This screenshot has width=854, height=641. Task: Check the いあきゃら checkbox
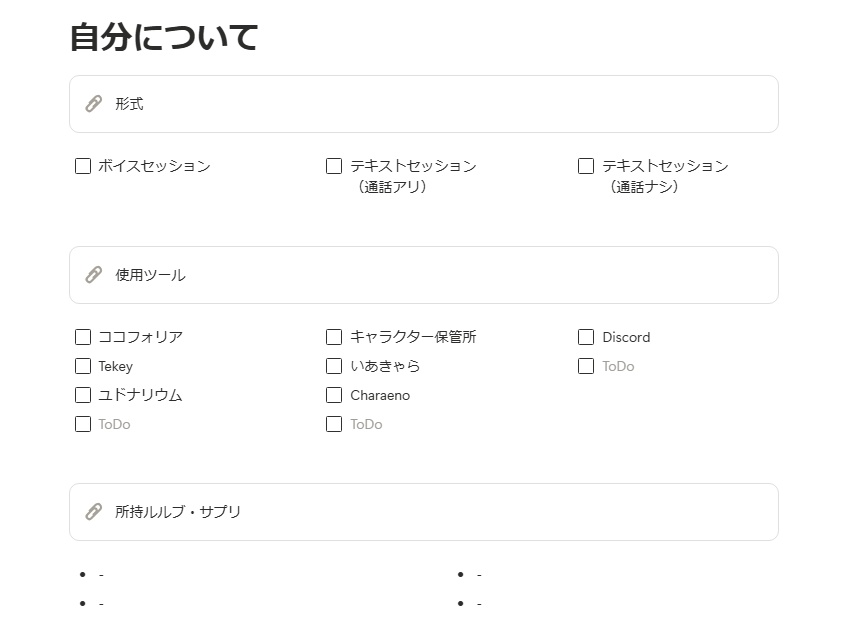(x=334, y=366)
